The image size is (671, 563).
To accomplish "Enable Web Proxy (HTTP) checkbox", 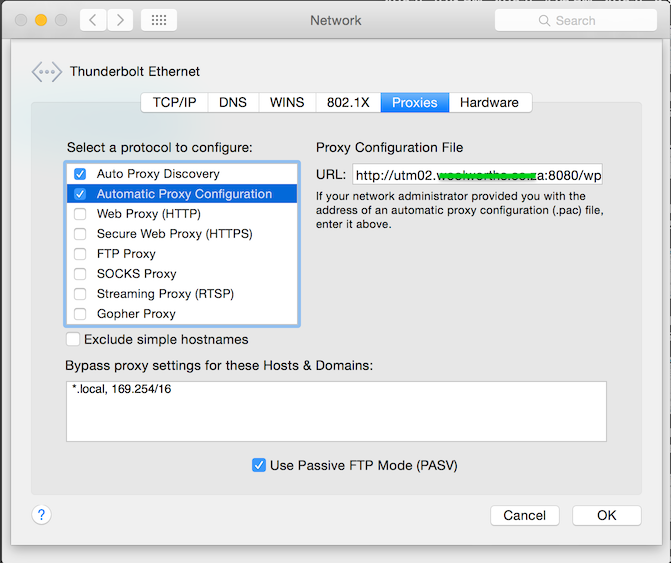I will click(x=80, y=214).
